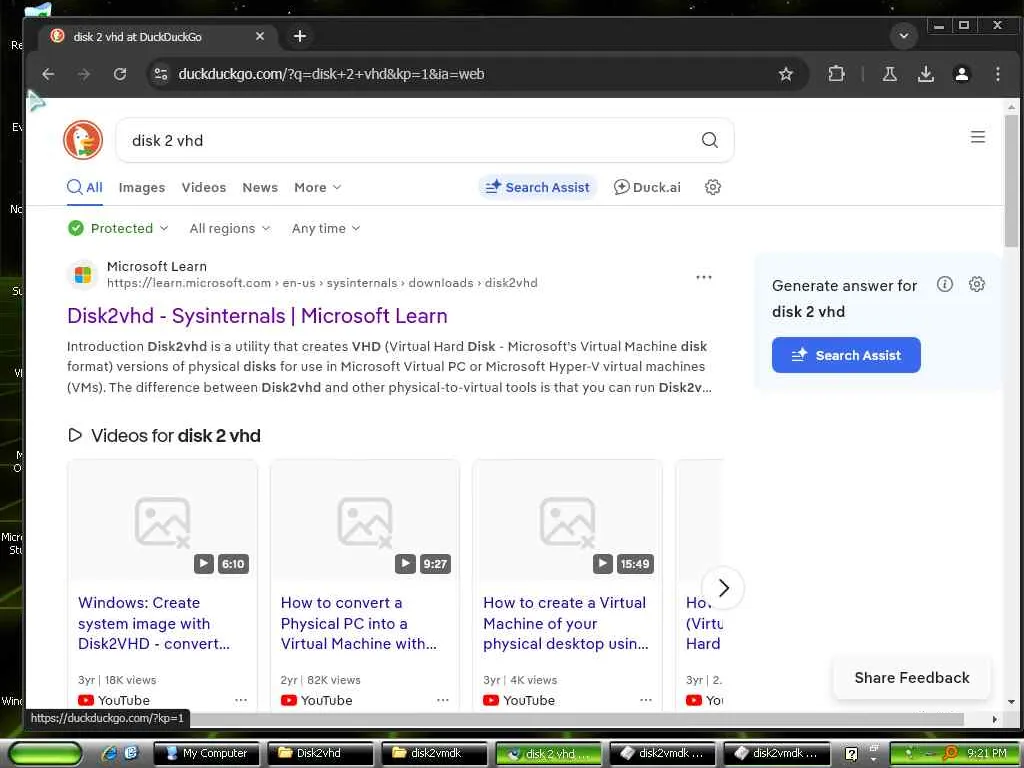Switch to the Images tab

pos(142,187)
